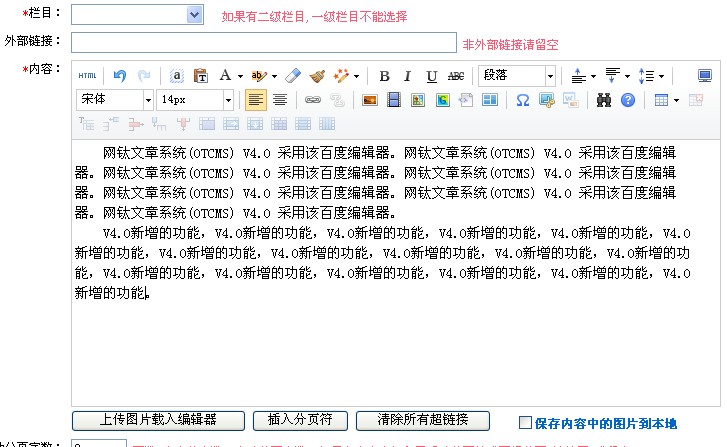Click the insert table grid icon
Viewport: 727px width, 447px height.
[661, 100]
